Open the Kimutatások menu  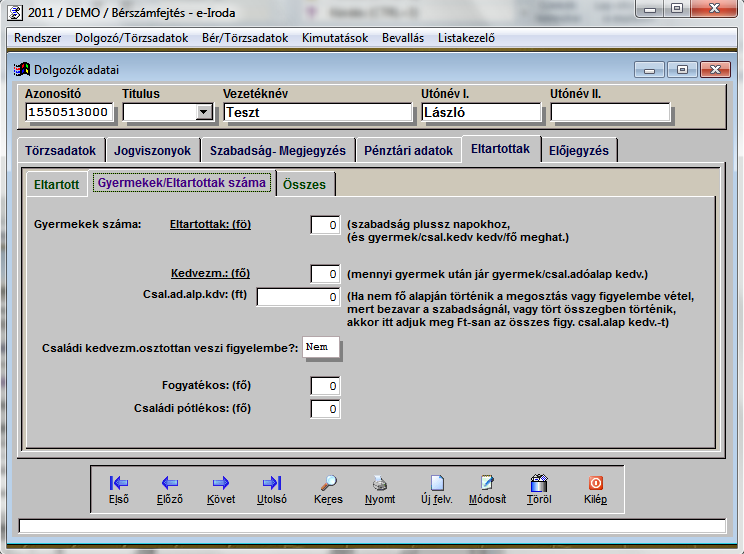(x=334, y=38)
